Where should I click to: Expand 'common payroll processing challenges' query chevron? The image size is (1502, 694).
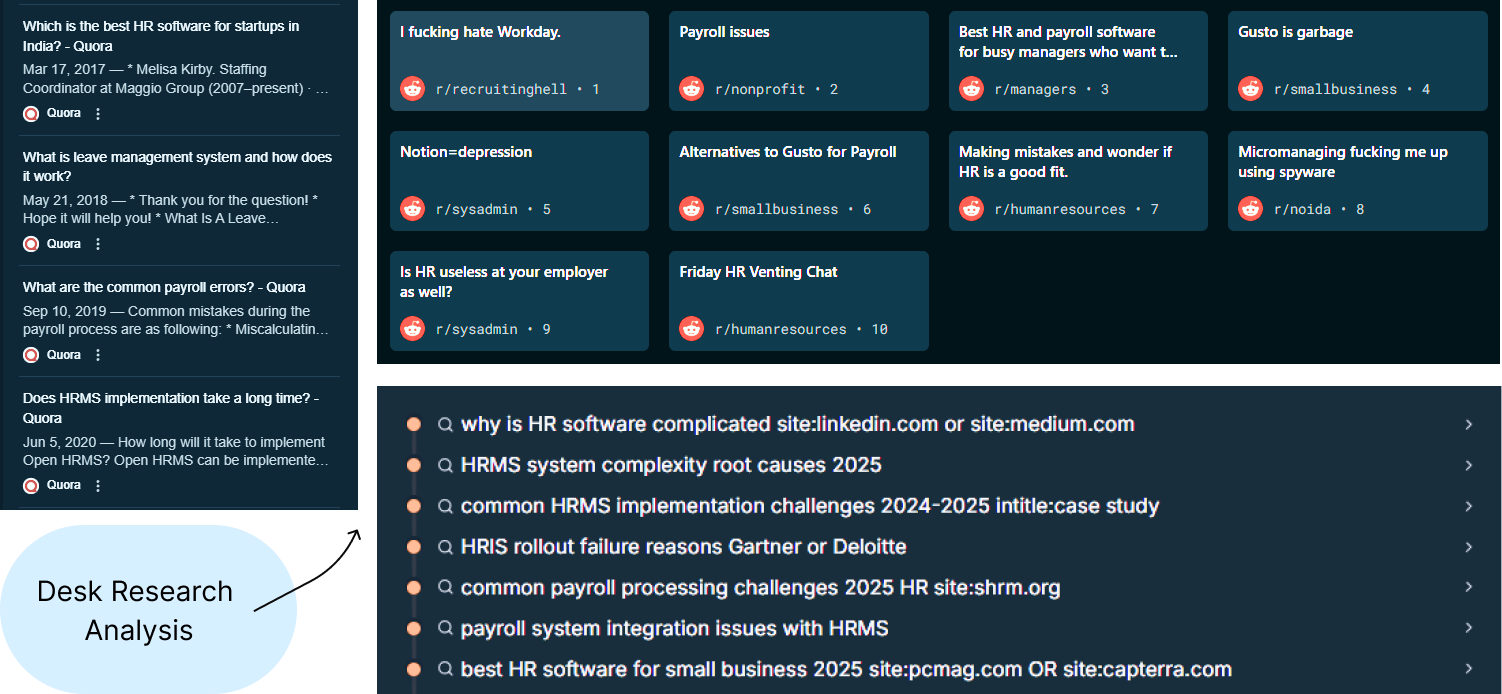pos(1469,587)
